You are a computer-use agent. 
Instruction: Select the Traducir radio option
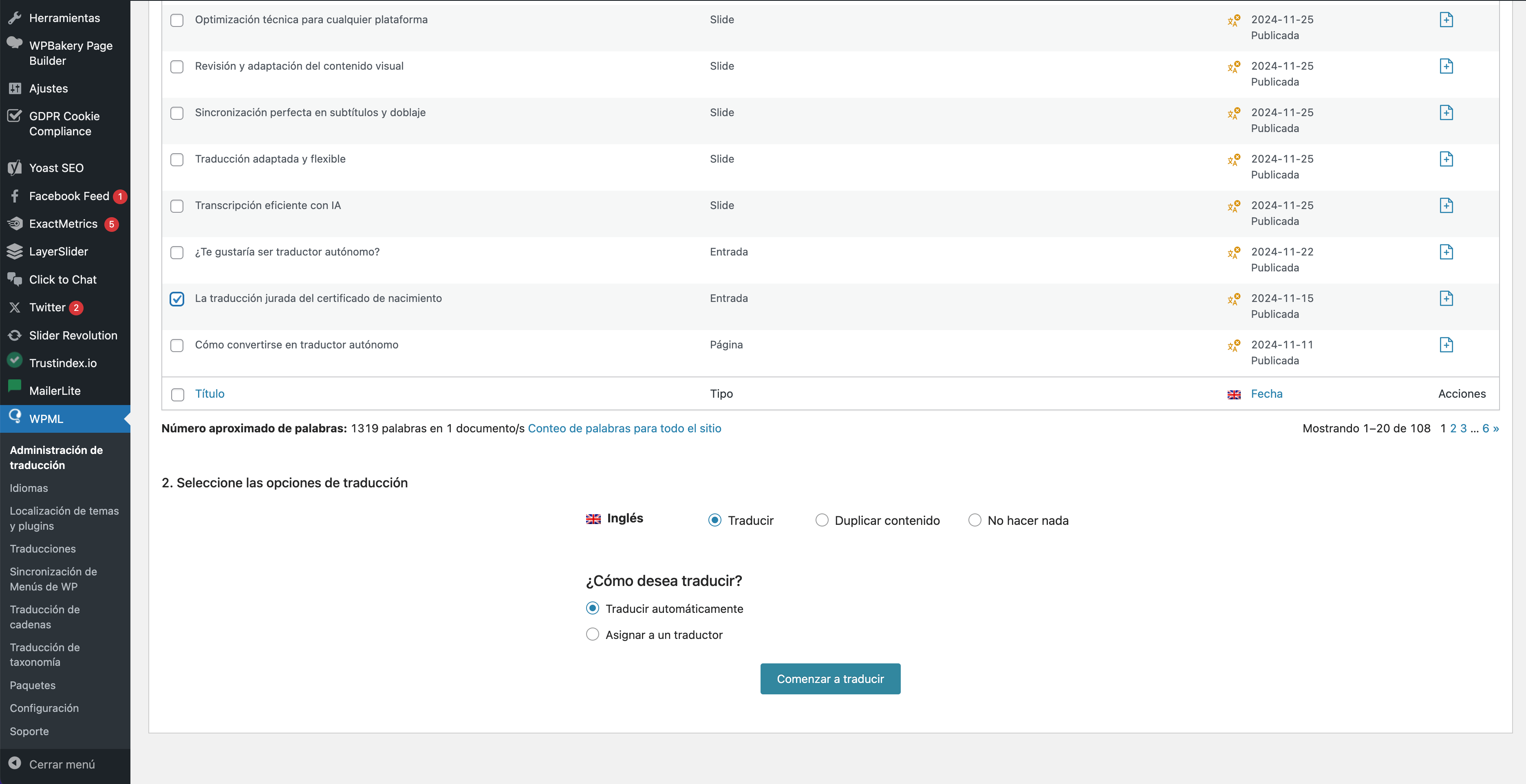tap(715, 520)
